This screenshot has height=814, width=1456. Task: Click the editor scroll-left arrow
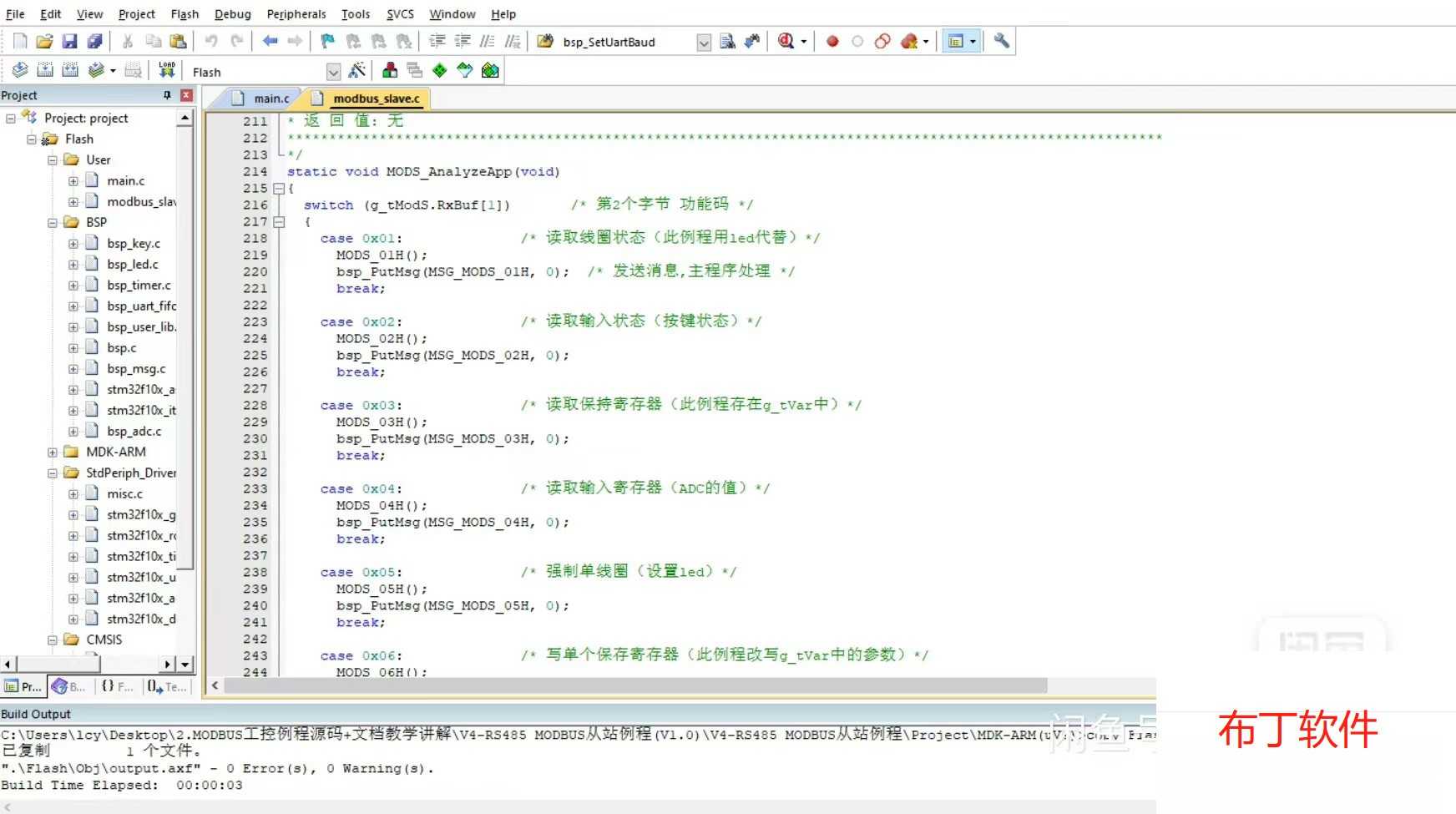pyautogui.click(x=215, y=685)
